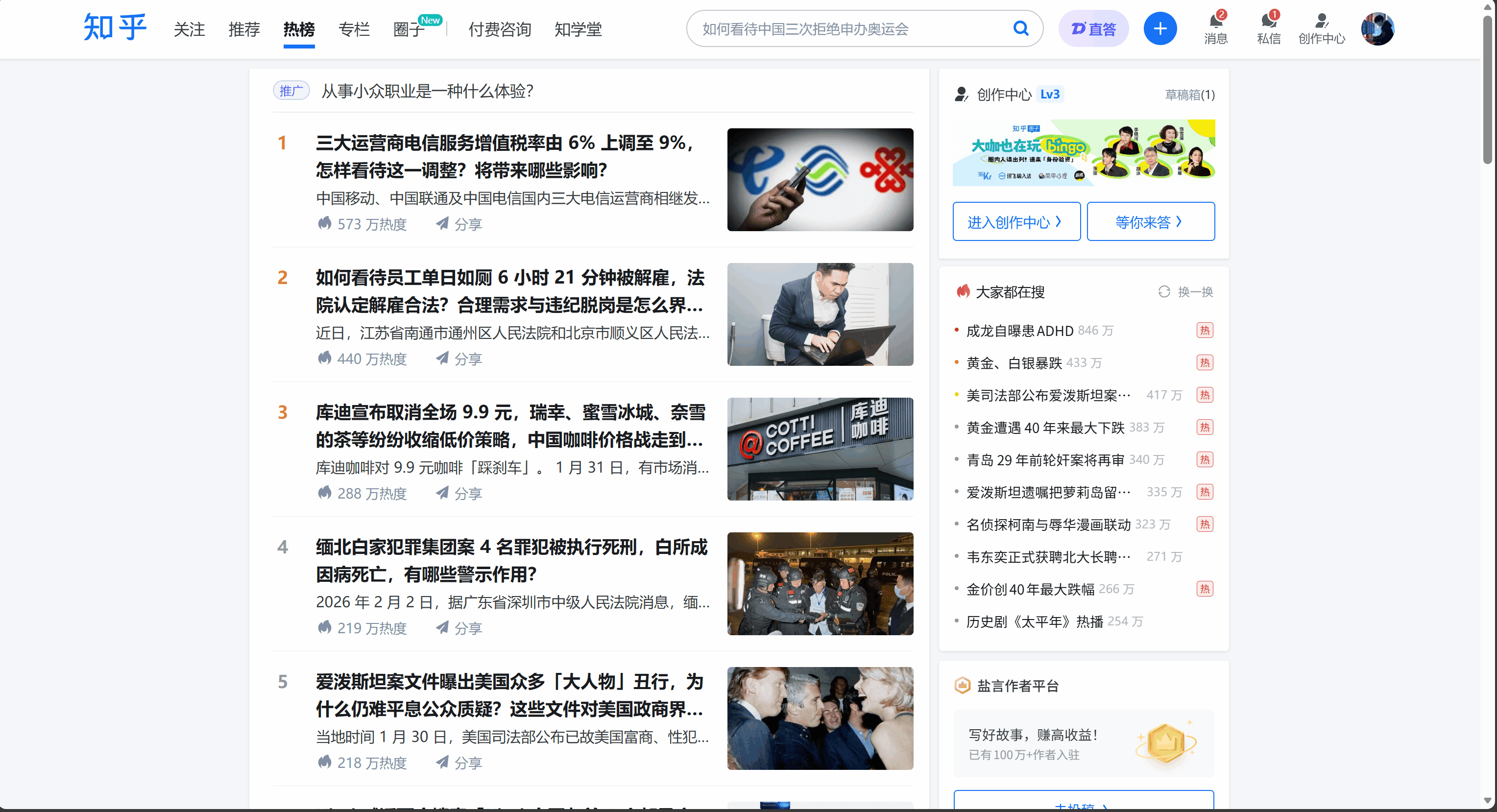The image size is (1497, 812).
Task: Open the 消息 notifications bell
Action: click(x=1216, y=28)
